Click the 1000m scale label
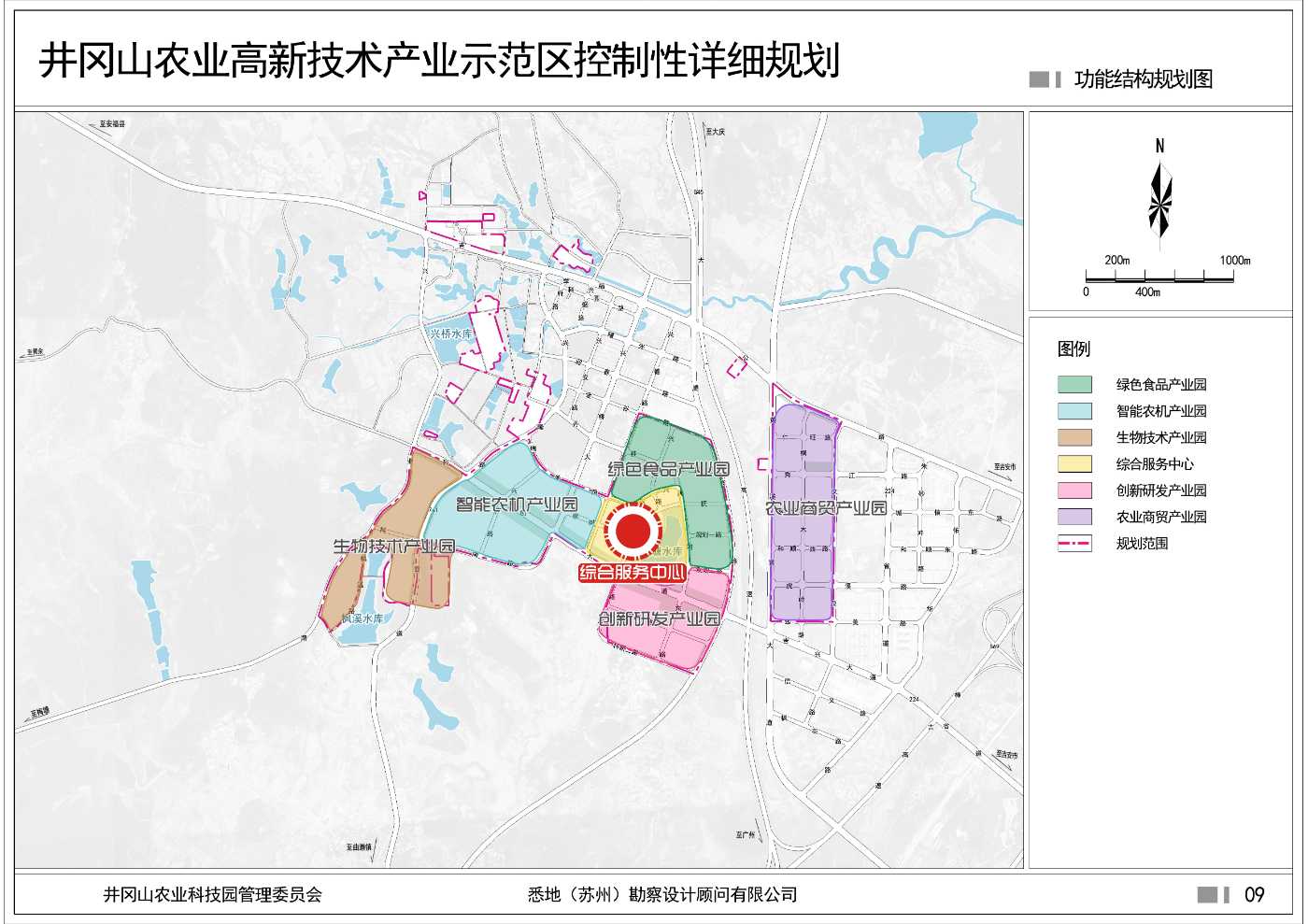This screenshot has width=1308, height=924. (1235, 260)
